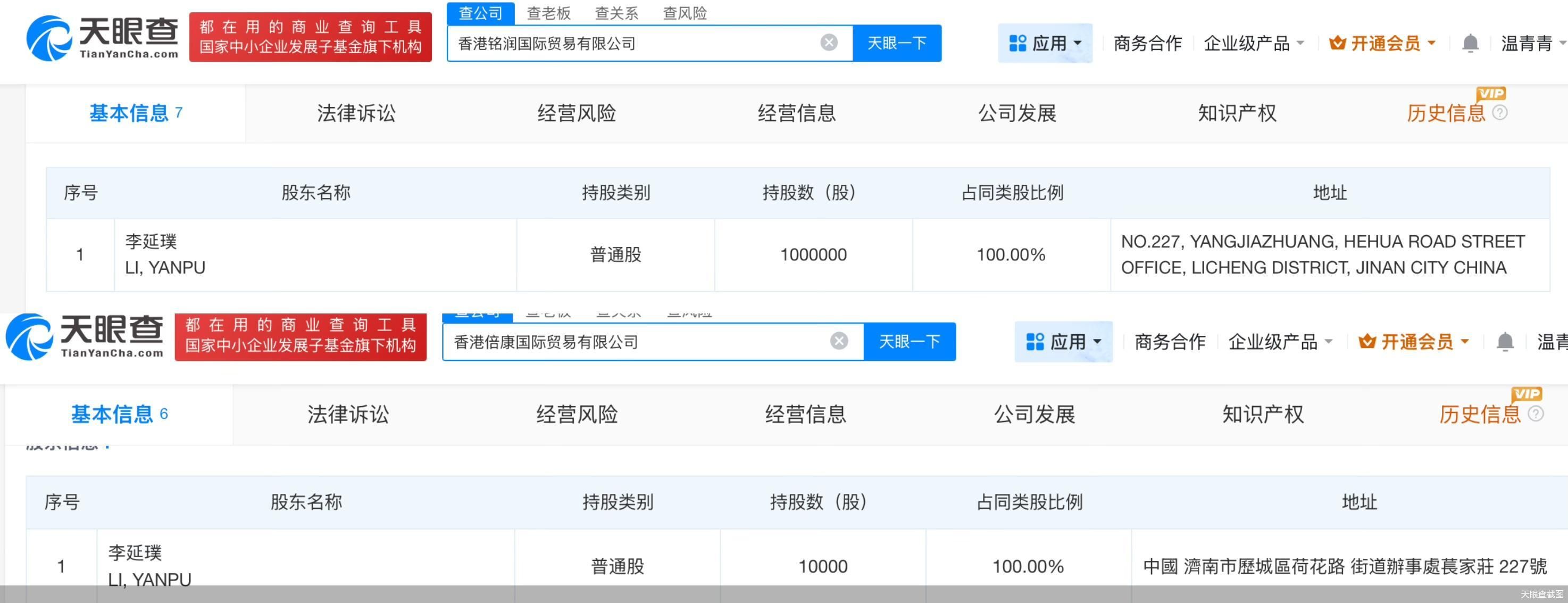Select the 查关系 search mode
Viewport: 1568px width, 603px height.
tap(615, 13)
